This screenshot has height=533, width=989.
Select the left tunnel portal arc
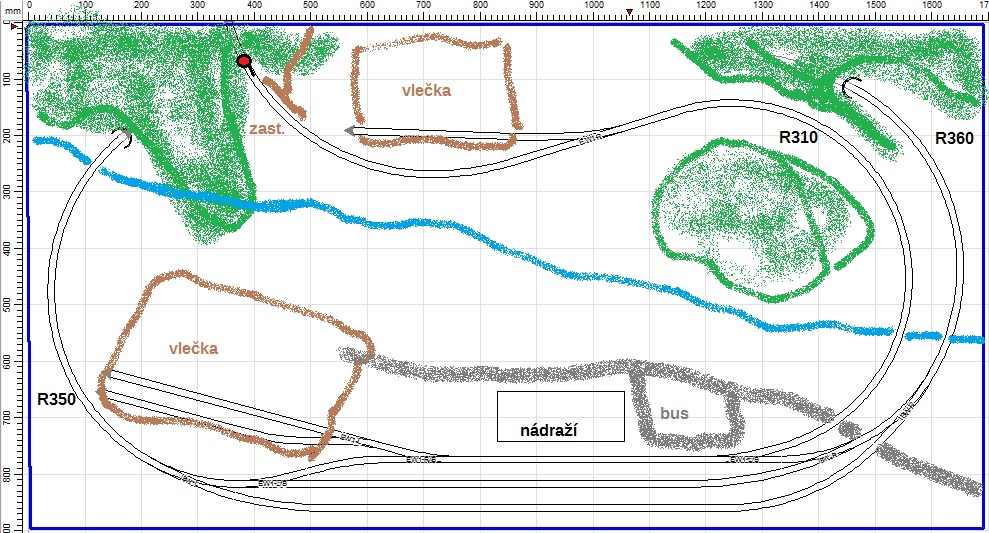point(126,140)
